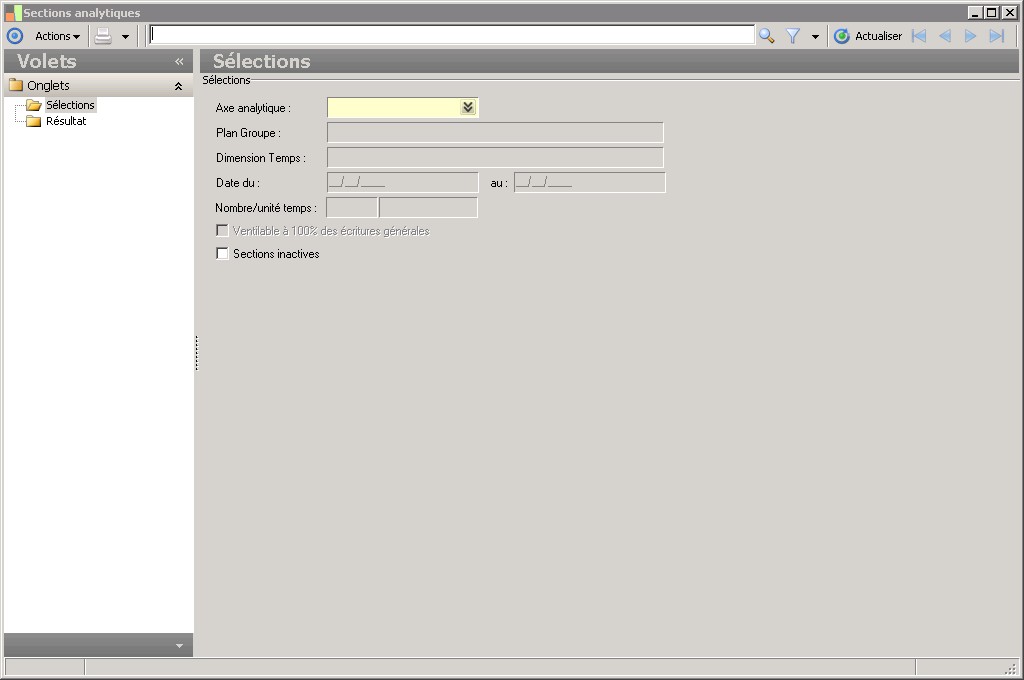Toggle Ventilable à 100% des écritures générales
This screenshot has height=680, width=1024.
[x=222, y=231]
